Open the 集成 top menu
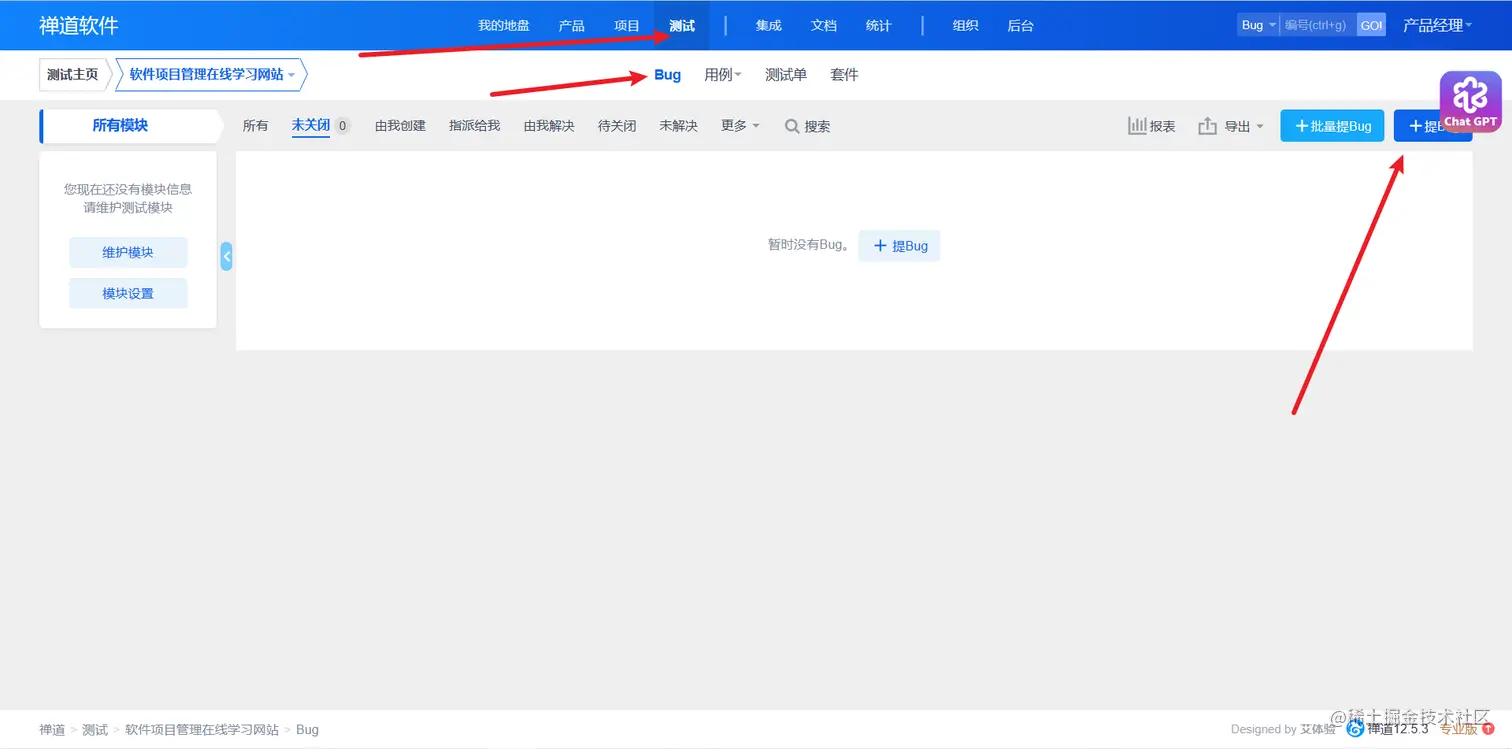Screen dimensions: 1512x749 [769, 25]
